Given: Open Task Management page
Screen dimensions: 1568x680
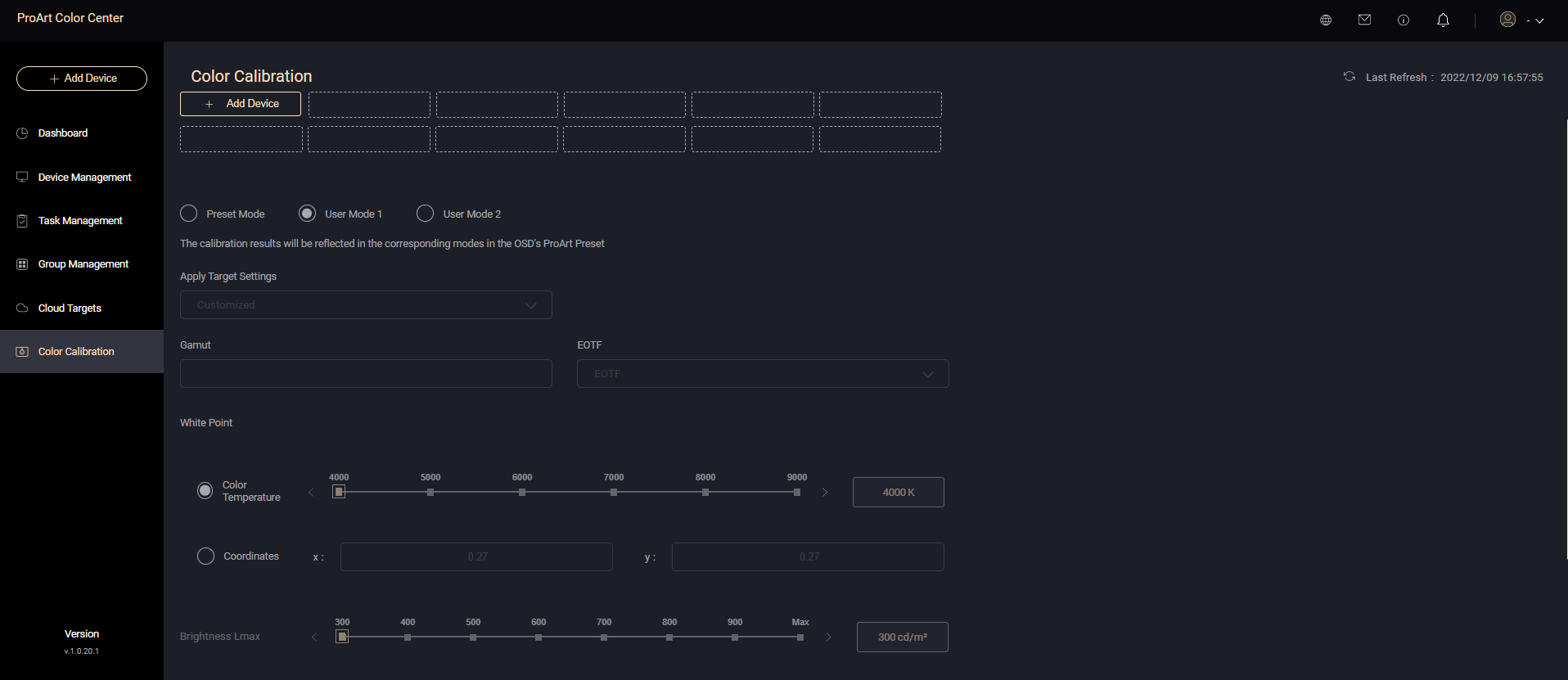Looking at the screenshot, I should point(82,221).
